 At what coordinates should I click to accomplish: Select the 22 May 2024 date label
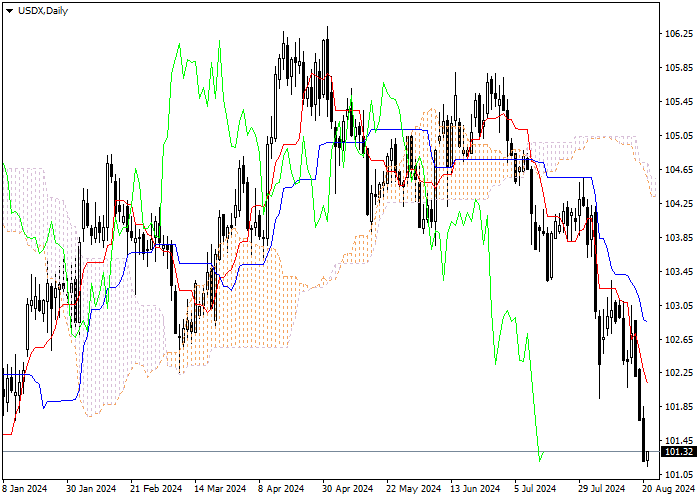[x=413, y=489]
